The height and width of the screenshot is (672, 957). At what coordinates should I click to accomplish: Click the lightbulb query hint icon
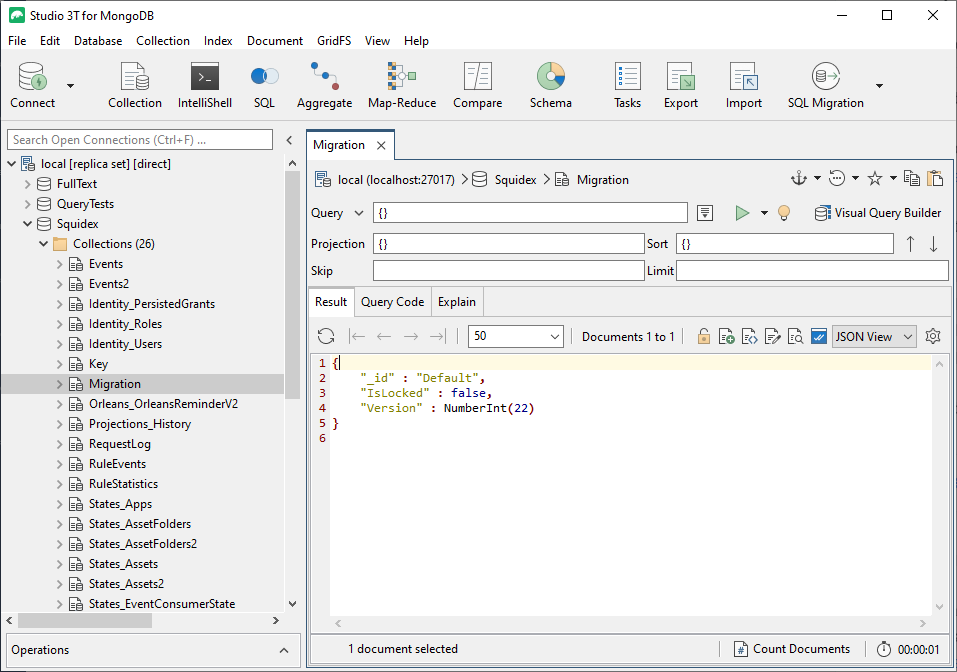[x=784, y=213]
